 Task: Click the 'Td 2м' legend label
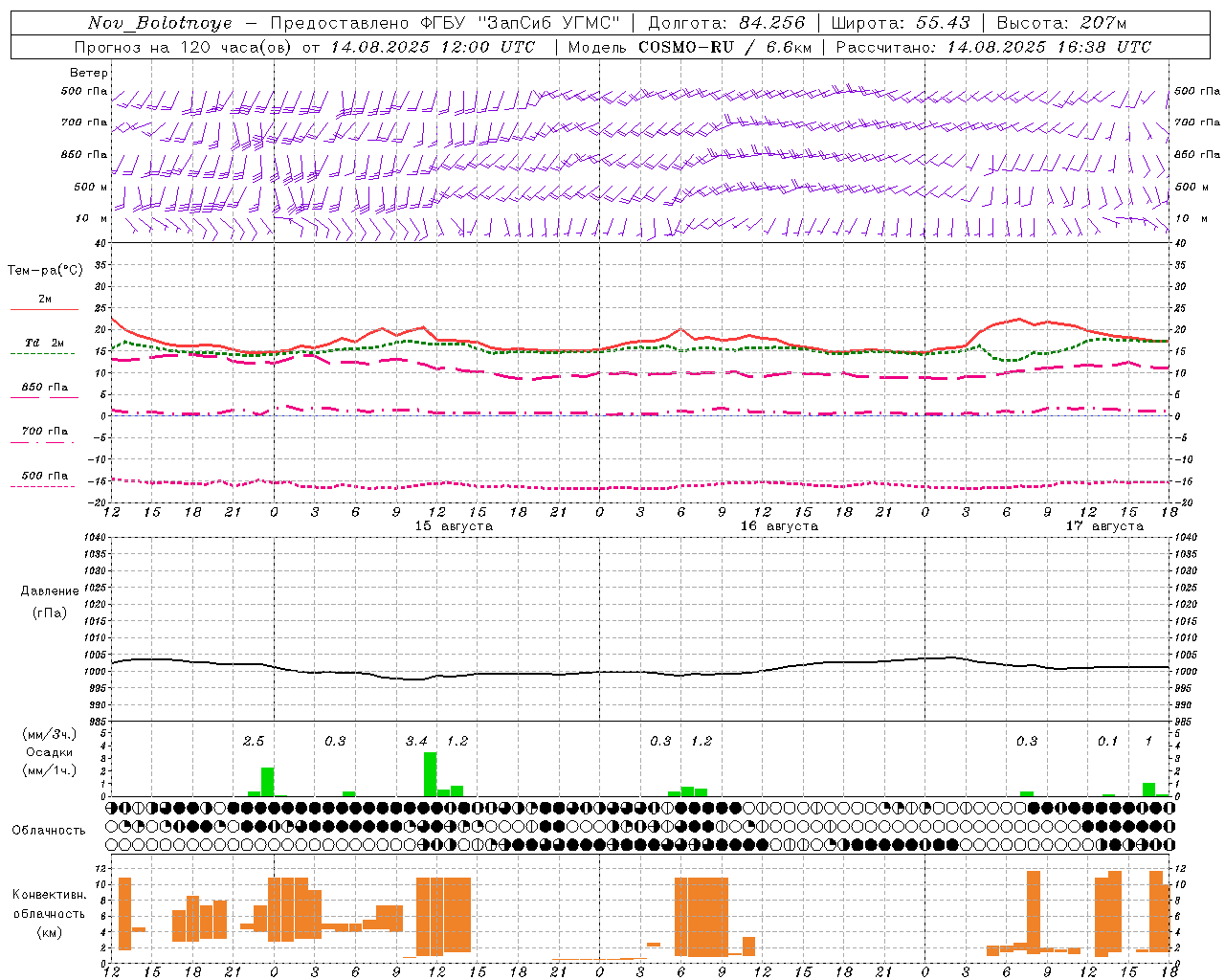[44, 342]
